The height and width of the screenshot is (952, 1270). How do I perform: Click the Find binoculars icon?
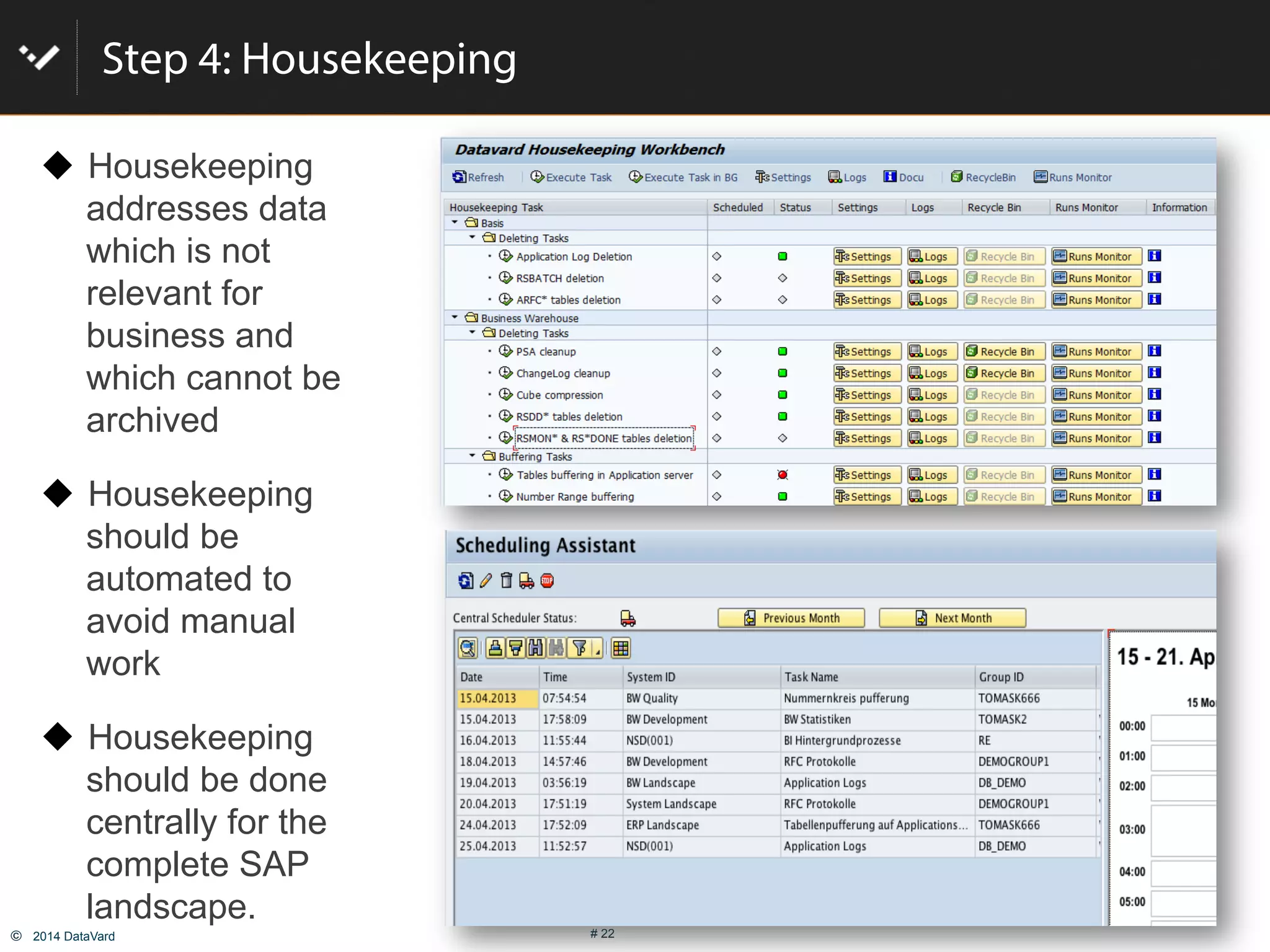tap(536, 648)
